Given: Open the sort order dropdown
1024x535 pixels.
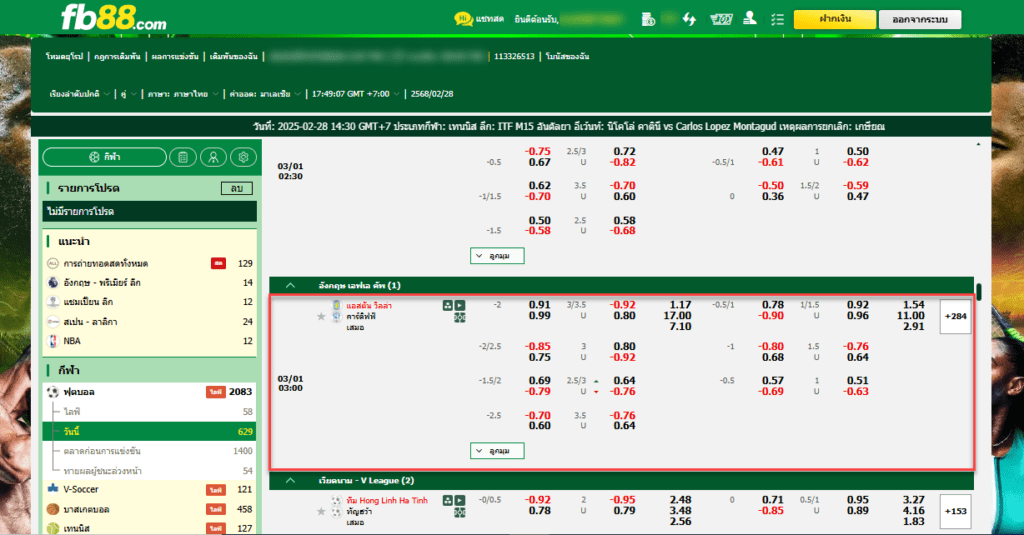Looking at the screenshot, I should tap(80, 94).
